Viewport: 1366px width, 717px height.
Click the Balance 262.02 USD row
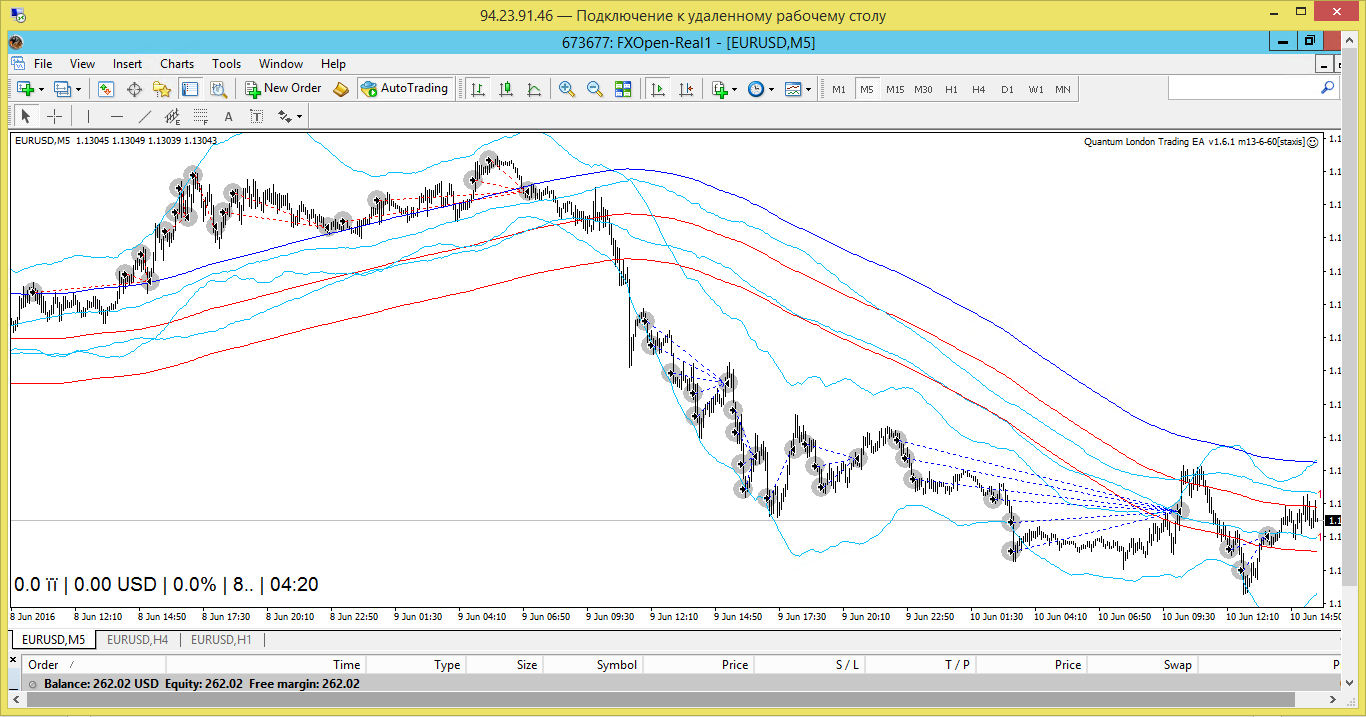coord(680,684)
